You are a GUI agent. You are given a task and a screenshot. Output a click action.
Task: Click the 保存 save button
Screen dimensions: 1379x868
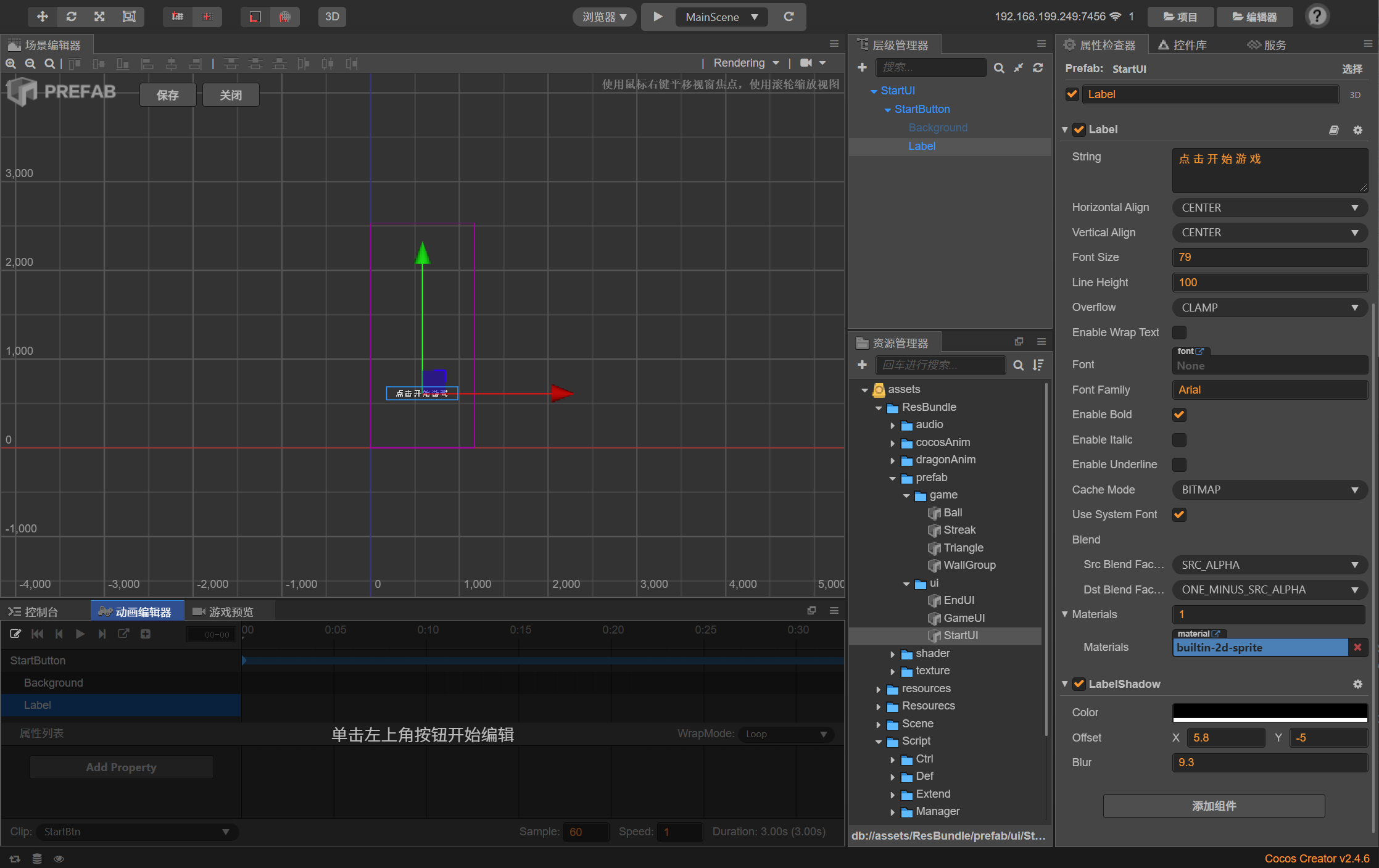coord(168,95)
